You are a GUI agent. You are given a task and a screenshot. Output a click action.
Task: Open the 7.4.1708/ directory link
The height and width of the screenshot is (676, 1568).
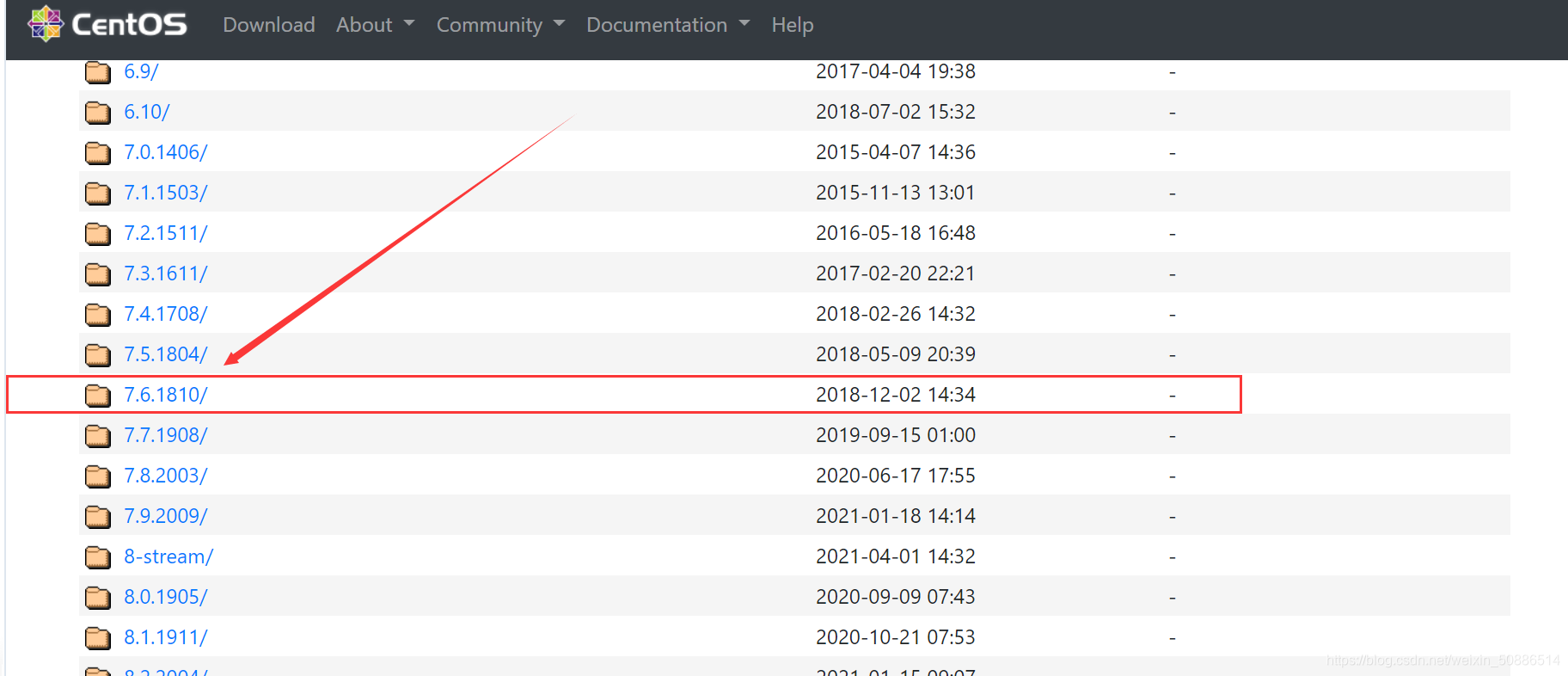coord(166,314)
